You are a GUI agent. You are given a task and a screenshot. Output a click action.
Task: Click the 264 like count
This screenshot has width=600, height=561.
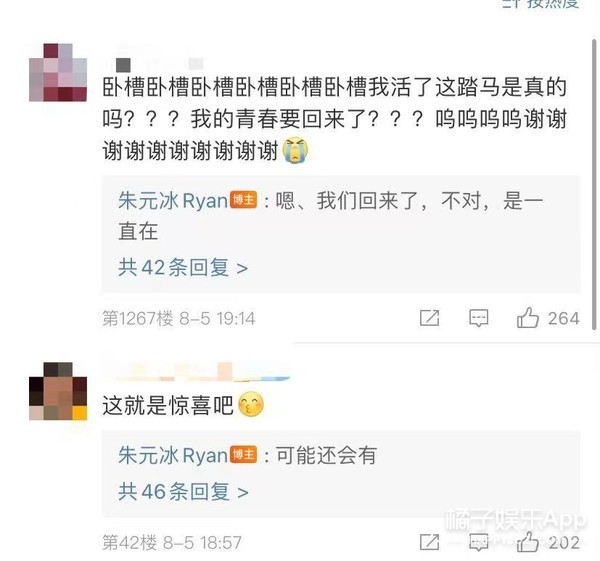tap(563, 318)
